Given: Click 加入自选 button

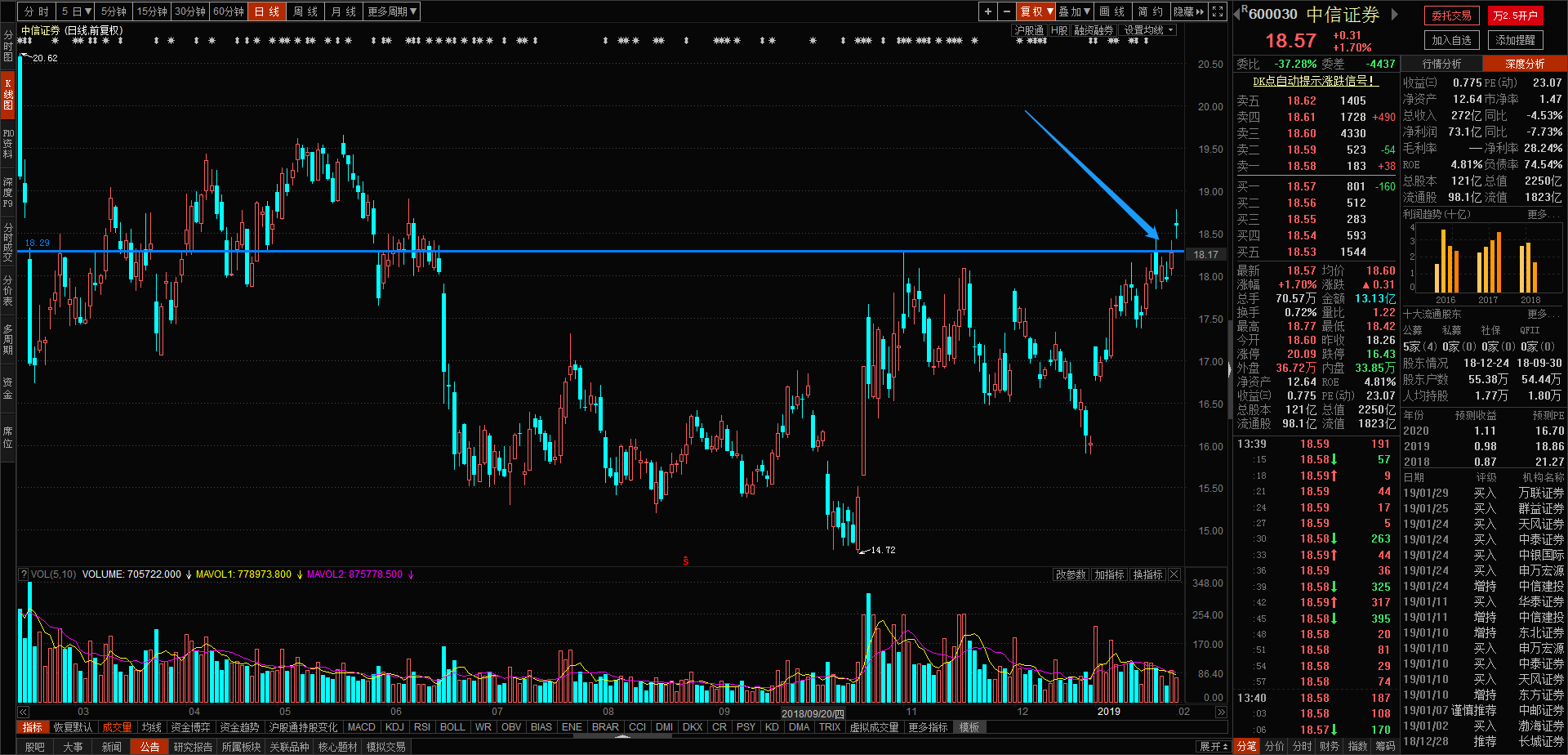Looking at the screenshot, I should pyautogui.click(x=1451, y=40).
